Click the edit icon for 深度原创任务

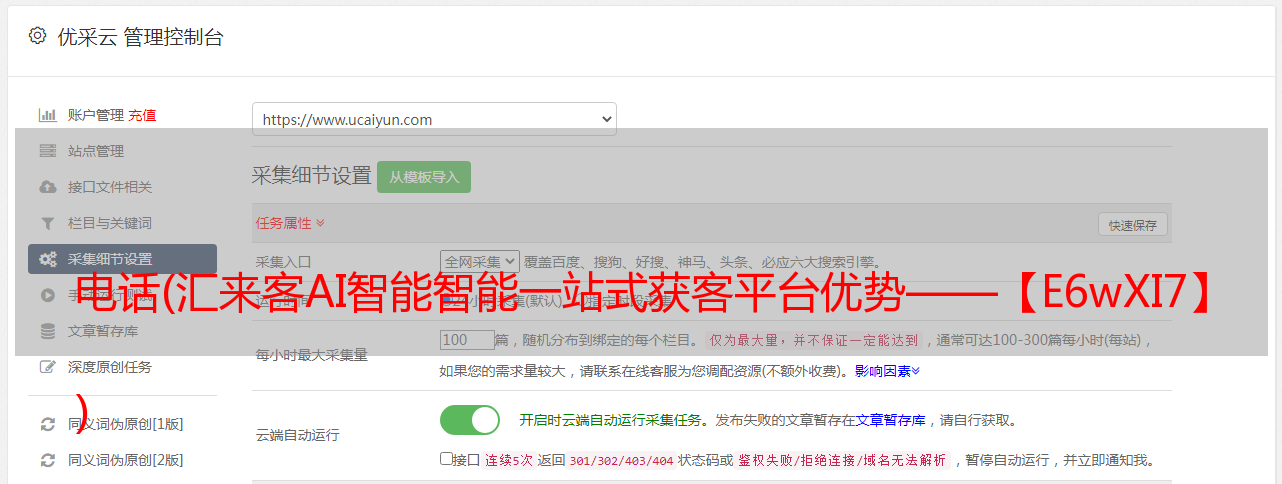47,367
